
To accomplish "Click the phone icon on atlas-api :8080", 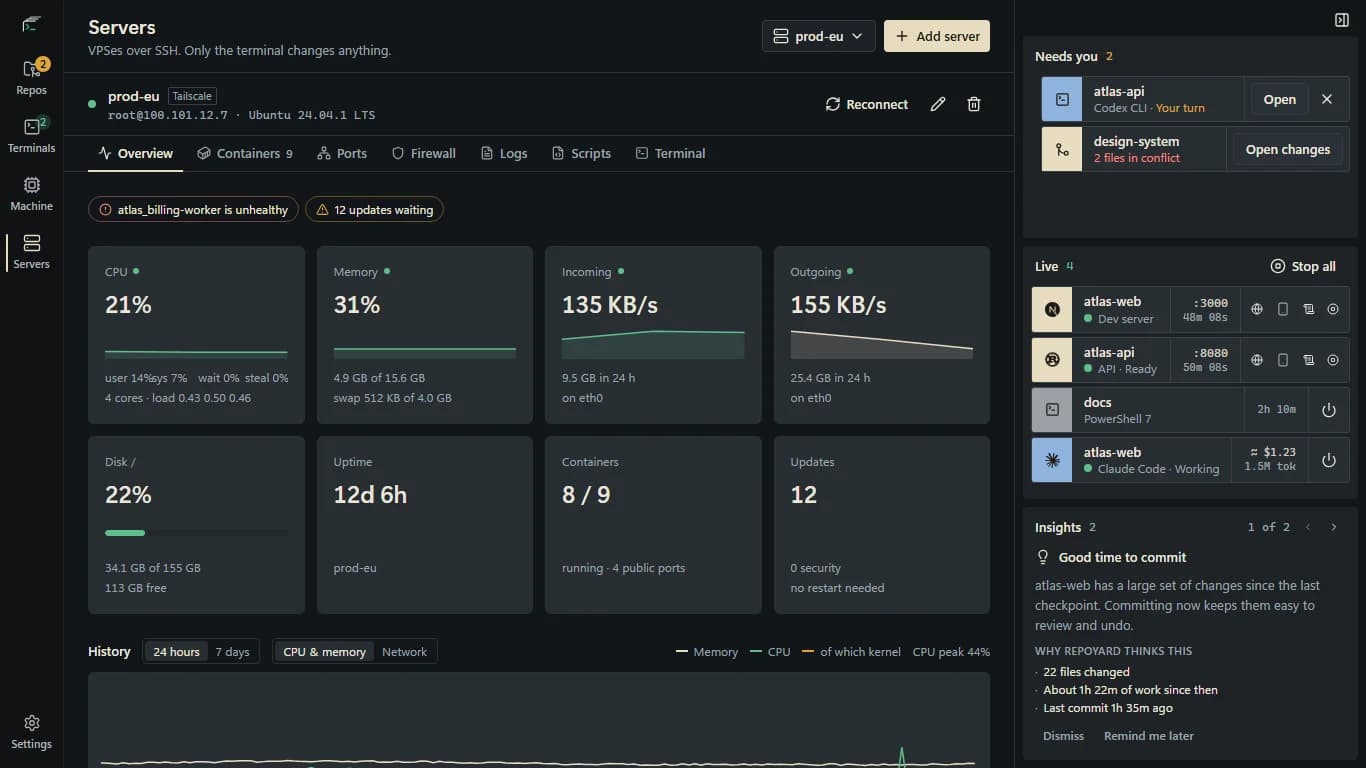I will coord(1283,360).
